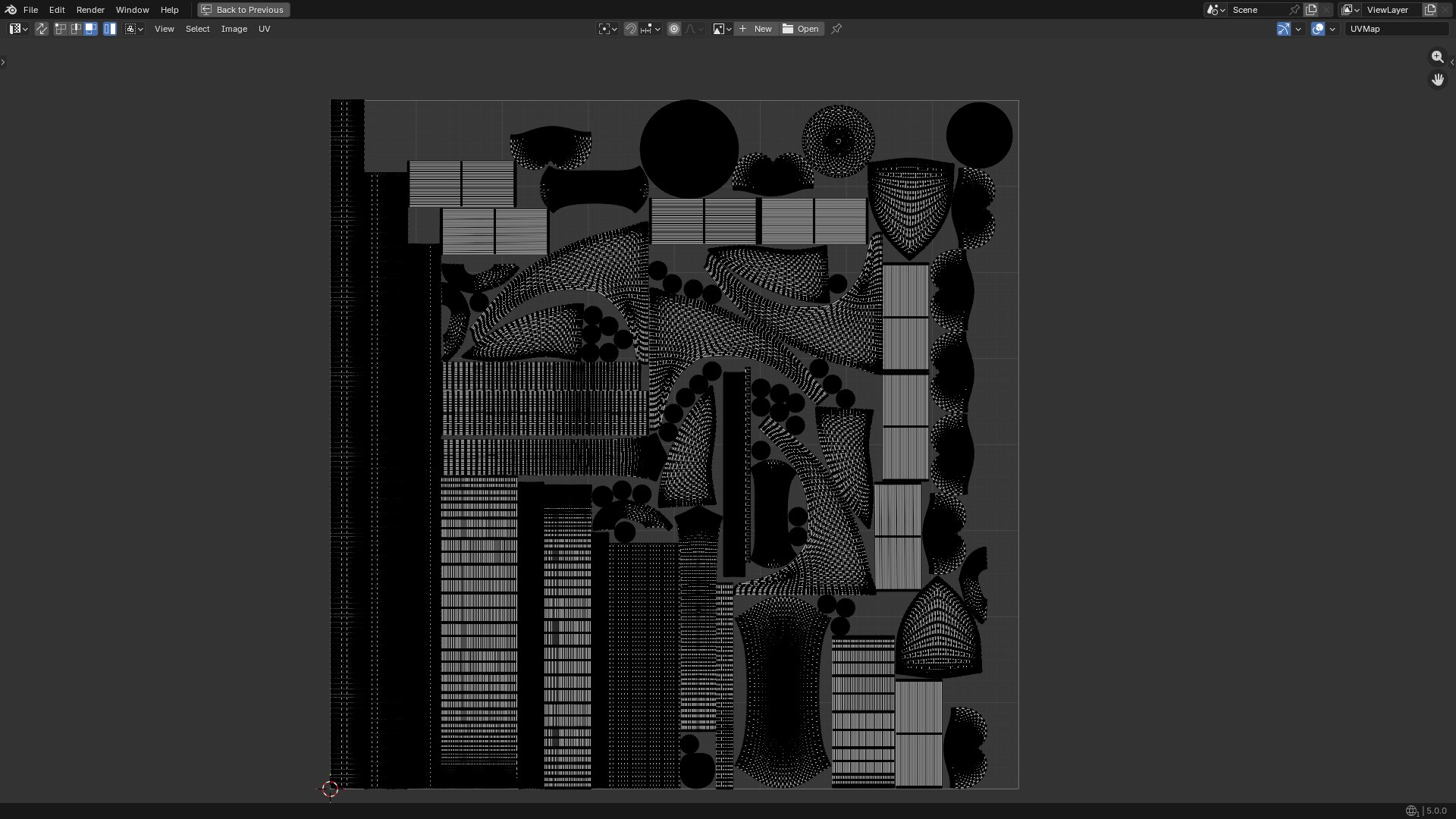Screen dimensions: 1456x819
Task: Browse linked image dropdown
Action: [722, 29]
